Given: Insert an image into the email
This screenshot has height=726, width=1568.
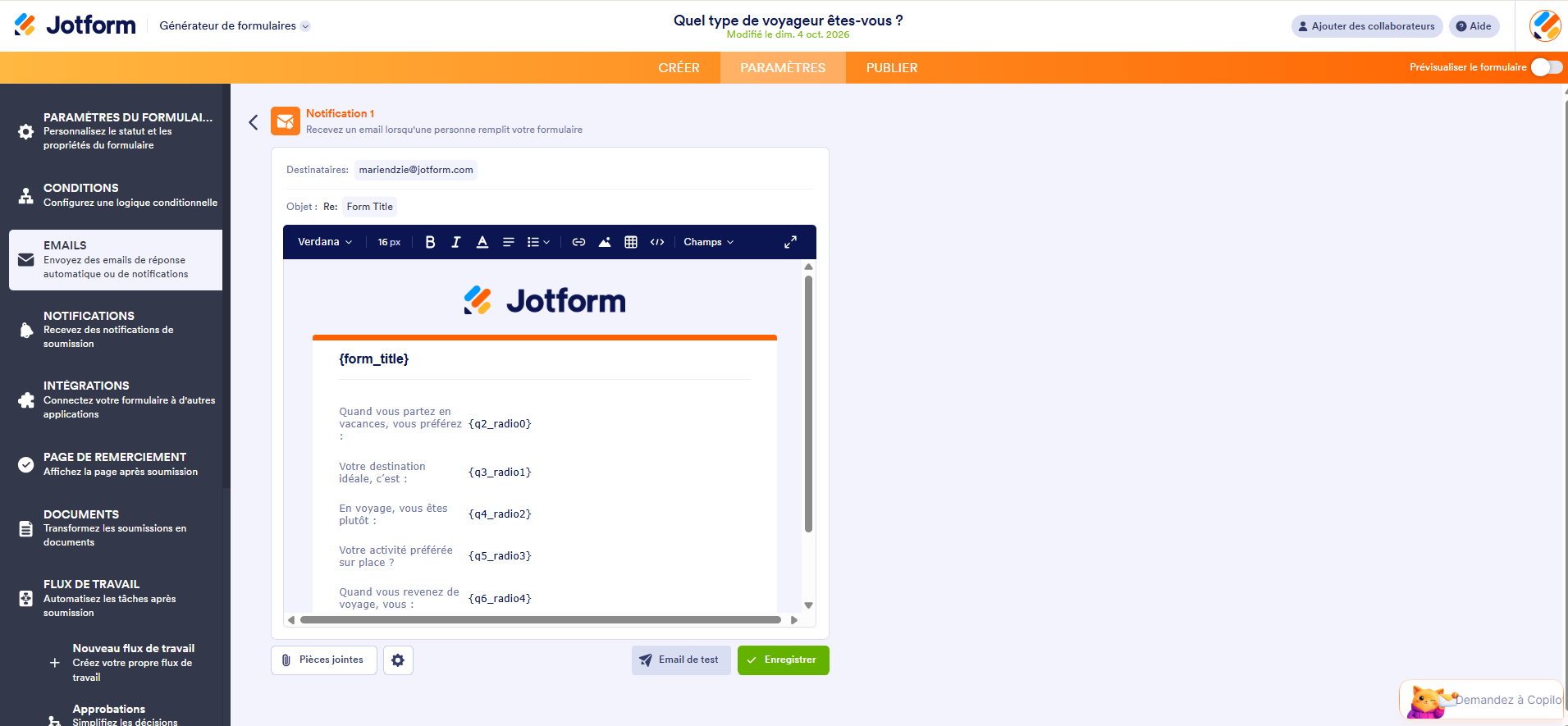Looking at the screenshot, I should click(605, 242).
